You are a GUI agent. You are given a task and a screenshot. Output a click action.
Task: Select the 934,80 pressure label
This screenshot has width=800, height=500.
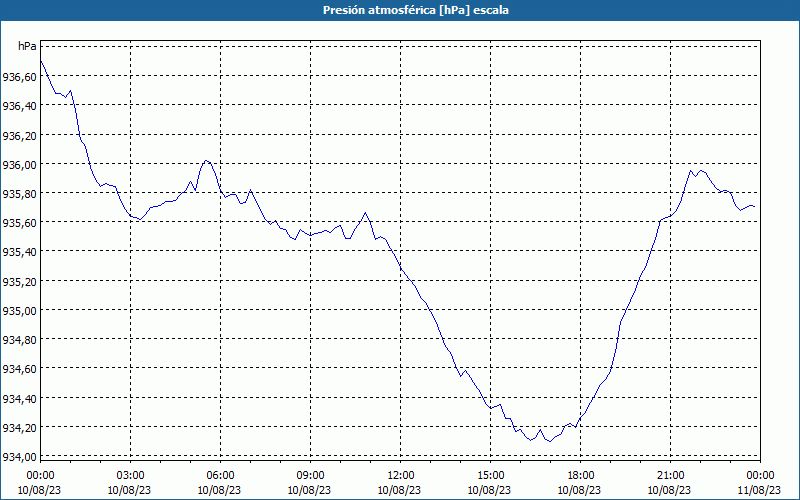19,340
